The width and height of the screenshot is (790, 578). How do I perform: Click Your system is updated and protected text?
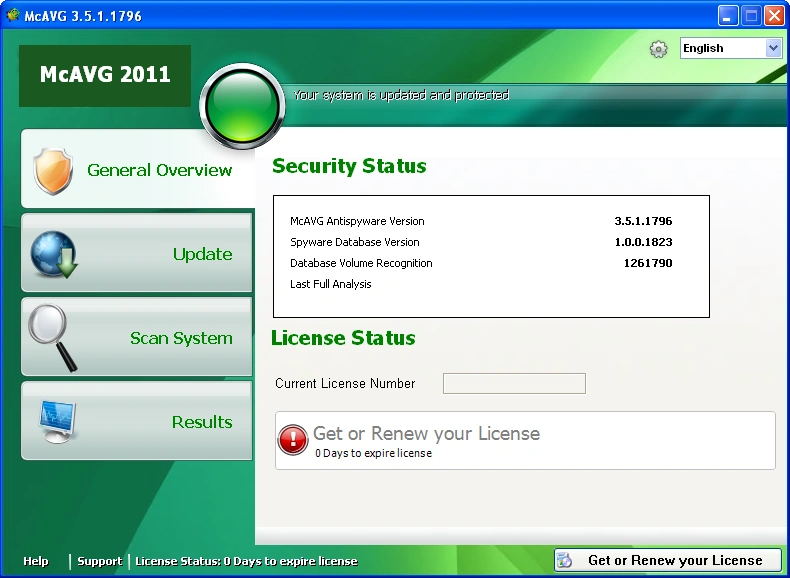(x=401, y=95)
